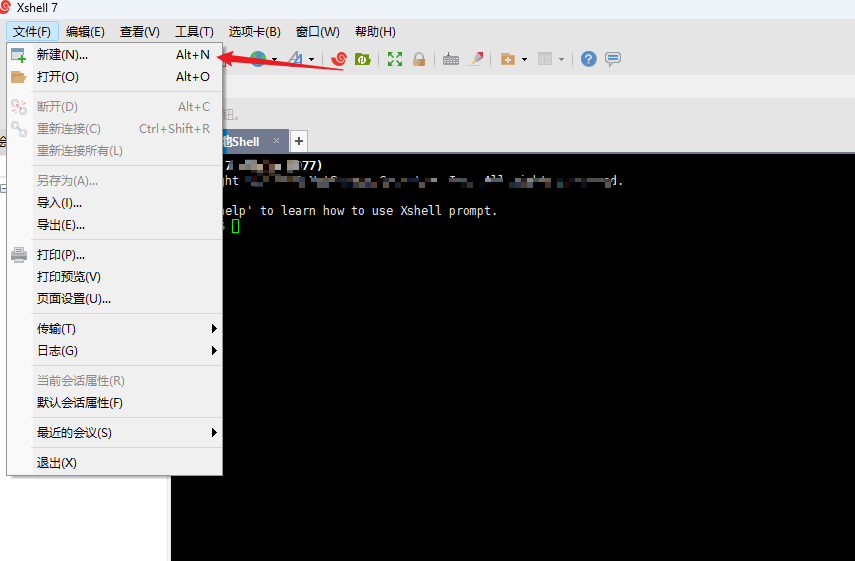Expand the 最近的会议(S) submenu arrow
Viewport: 855px width, 561px height.
(x=214, y=432)
